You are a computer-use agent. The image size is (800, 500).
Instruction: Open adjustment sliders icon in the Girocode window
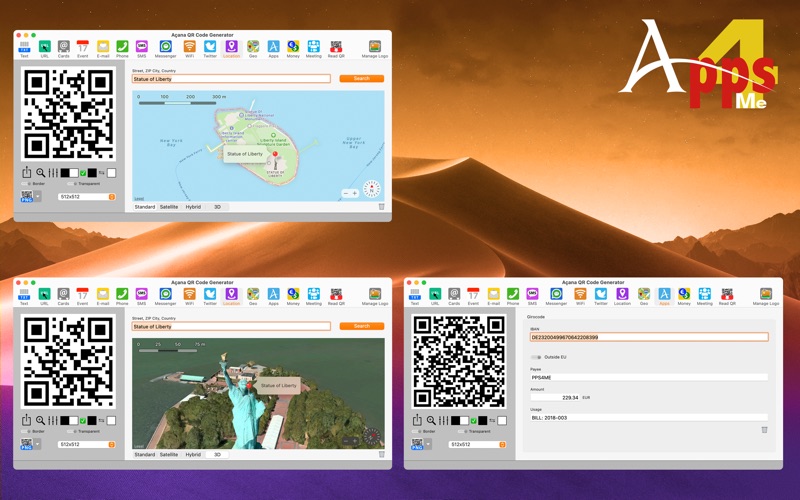(x=443, y=420)
